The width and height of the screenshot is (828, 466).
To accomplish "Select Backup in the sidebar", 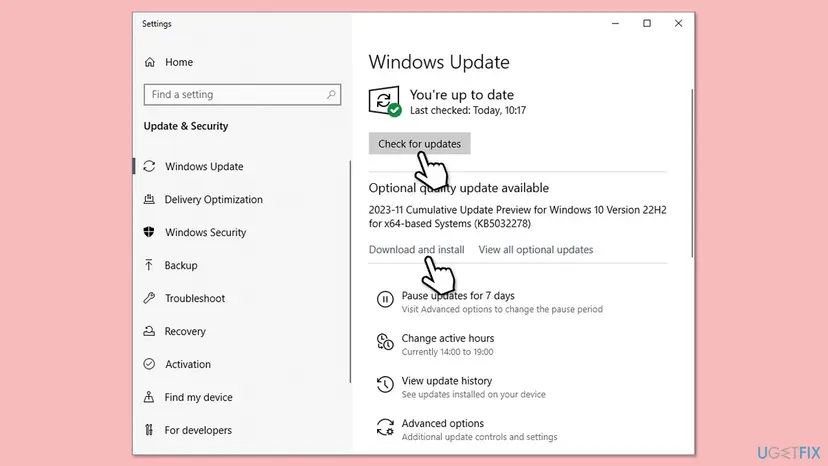I will pos(181,265).
